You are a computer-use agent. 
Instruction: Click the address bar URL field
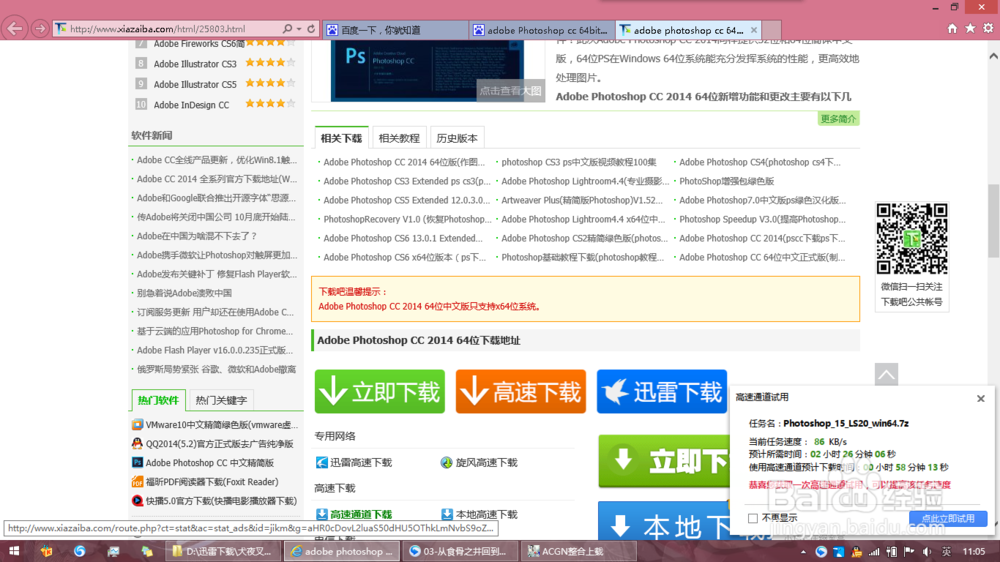(172, 29)
